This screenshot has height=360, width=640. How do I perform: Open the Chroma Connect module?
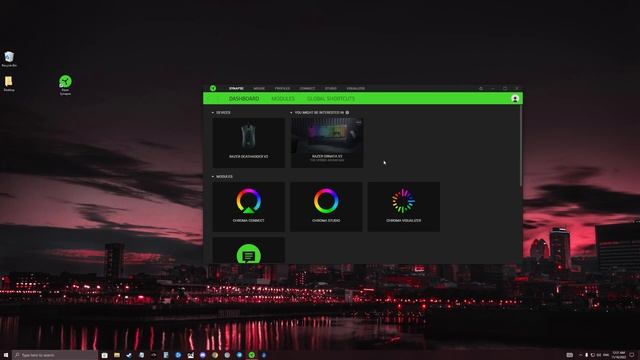coord(249,207)
